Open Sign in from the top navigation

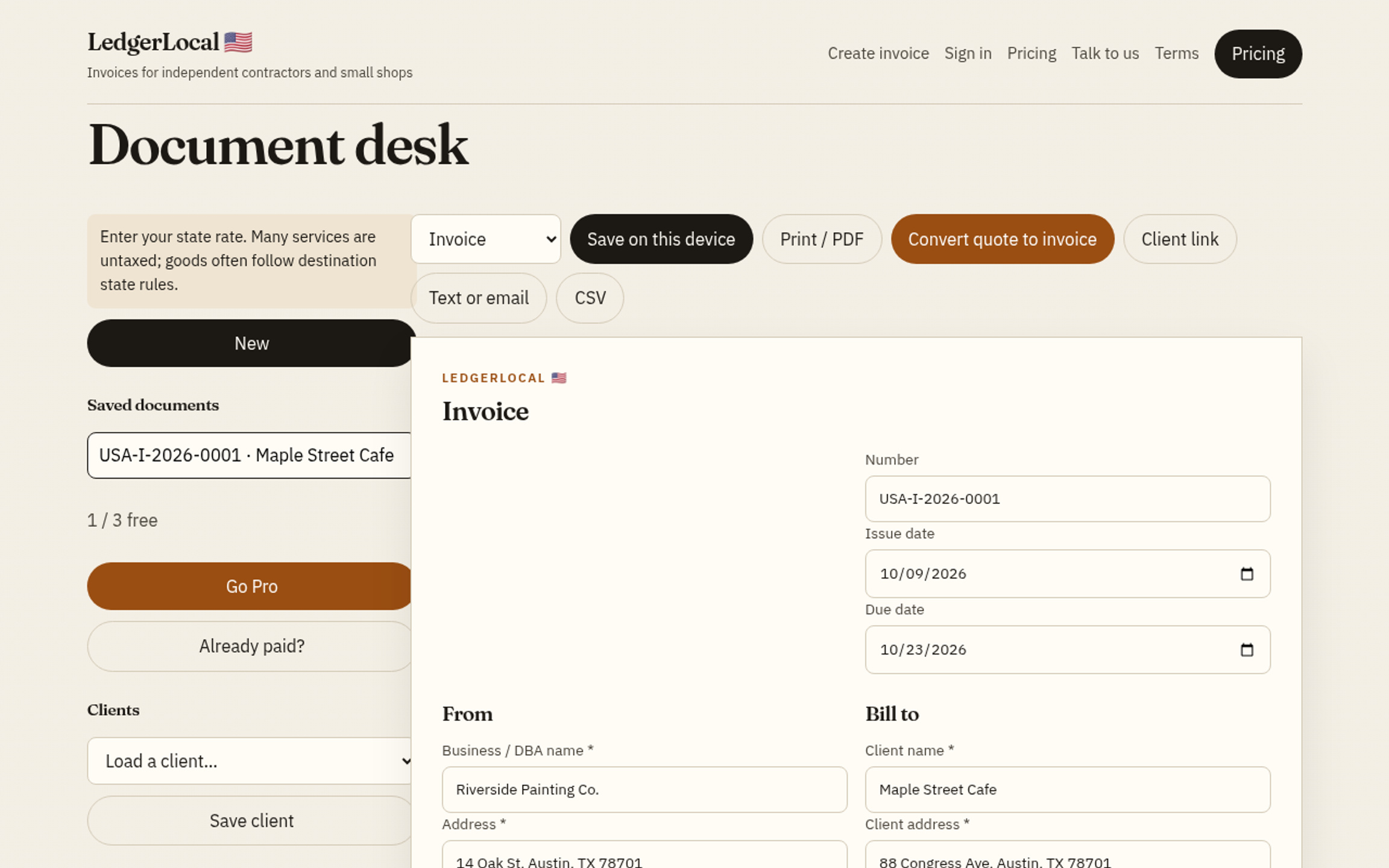pyautogui.click(x=968, y=54)
